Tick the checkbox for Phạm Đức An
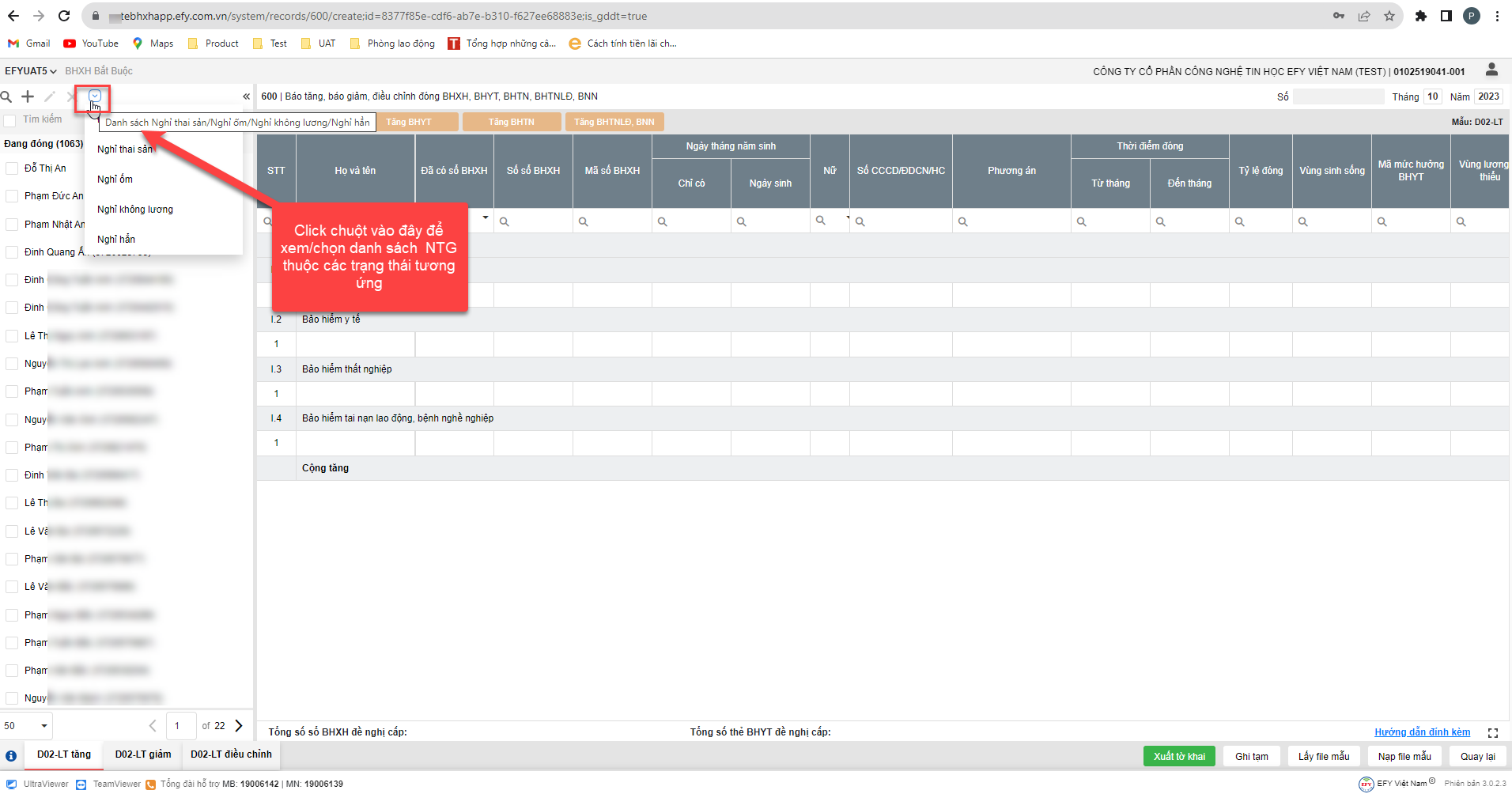Image resolution: width=1512 pixels, height=794 pixels. [x=12, y=196]
